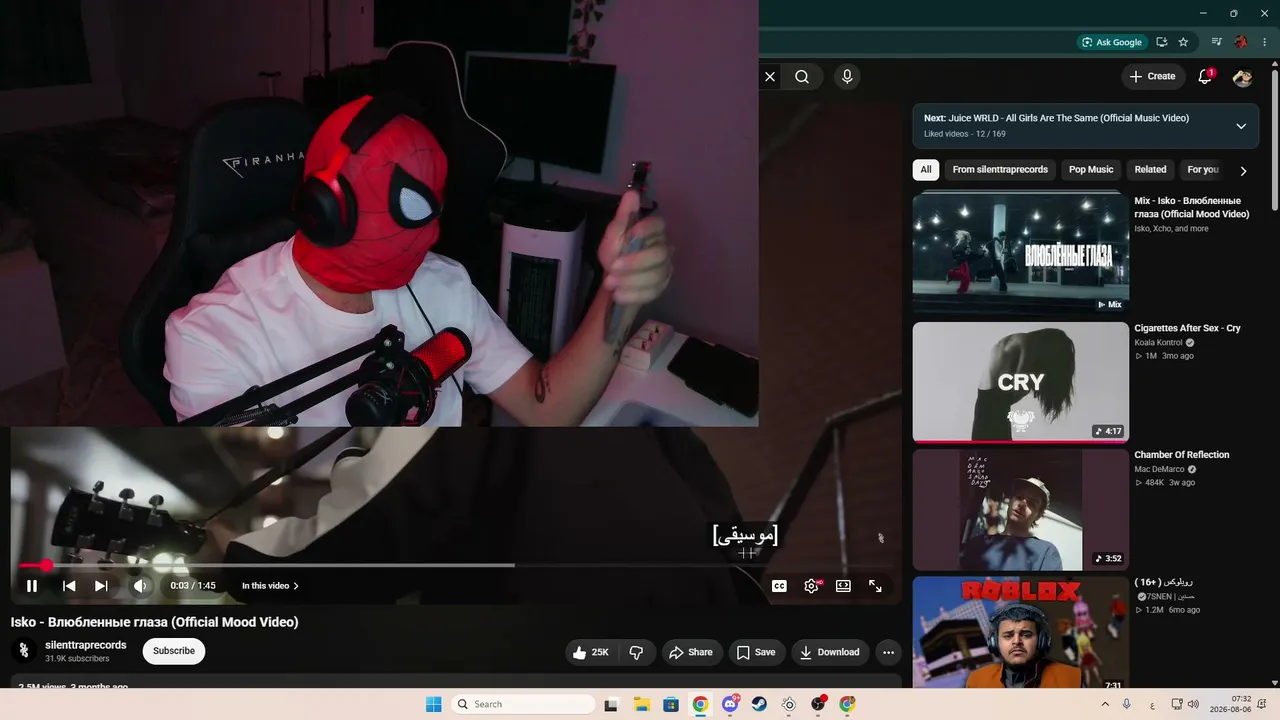Open the YouTube account avatar menu

point(1243,77)
